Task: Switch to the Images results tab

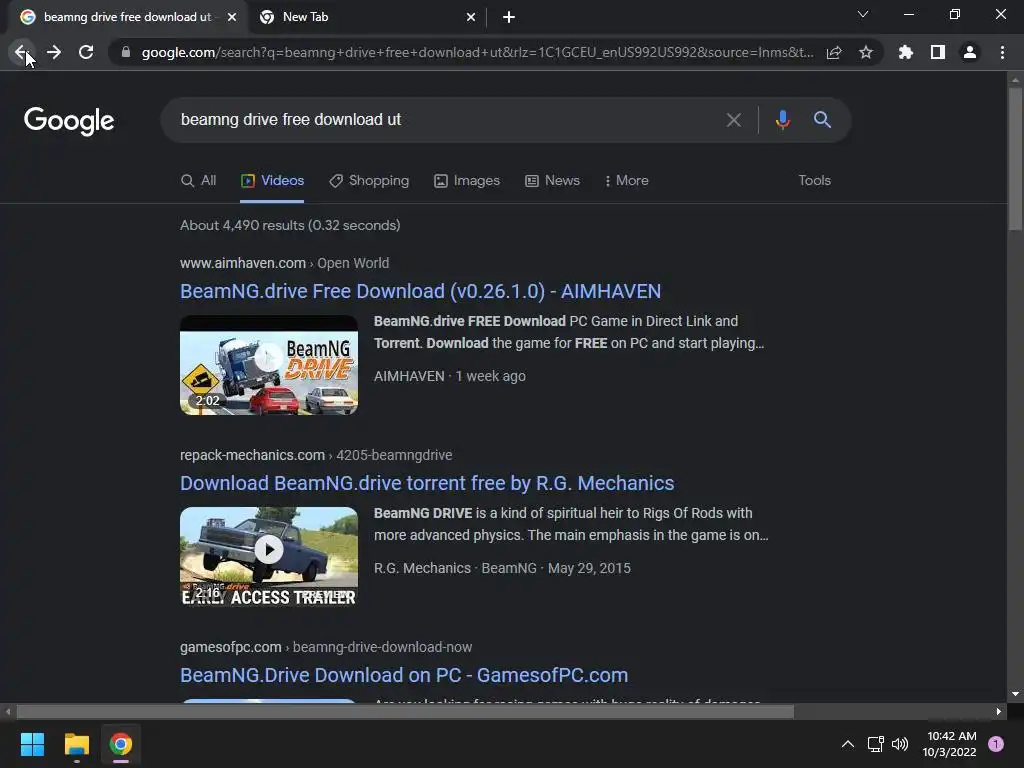Action: [x=467, y=180]
